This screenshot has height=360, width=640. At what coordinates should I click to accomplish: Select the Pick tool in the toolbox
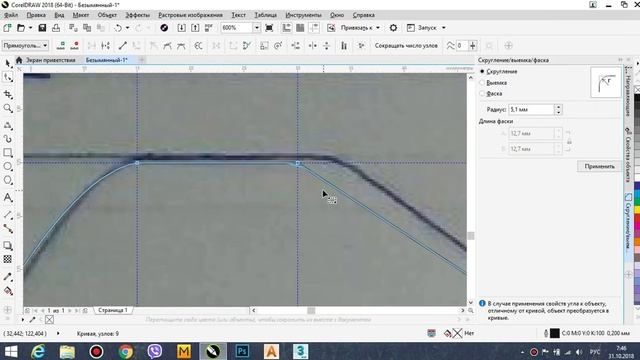[x=8, y=63]
